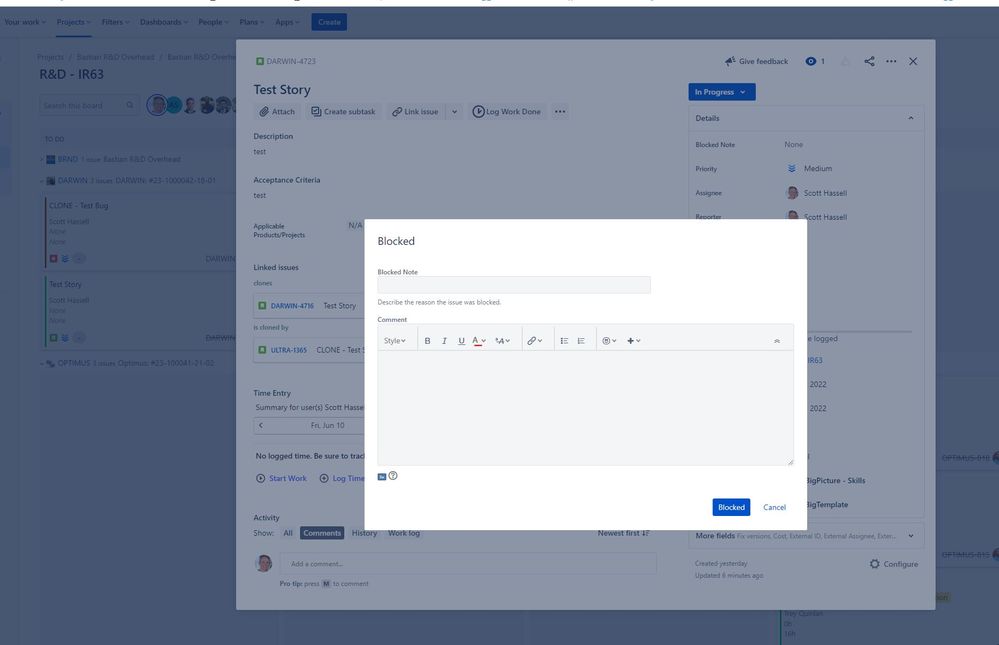999x645 pixels.
Task: Collapse the comment editor toolbar chevron
Action: pos(777,340)
